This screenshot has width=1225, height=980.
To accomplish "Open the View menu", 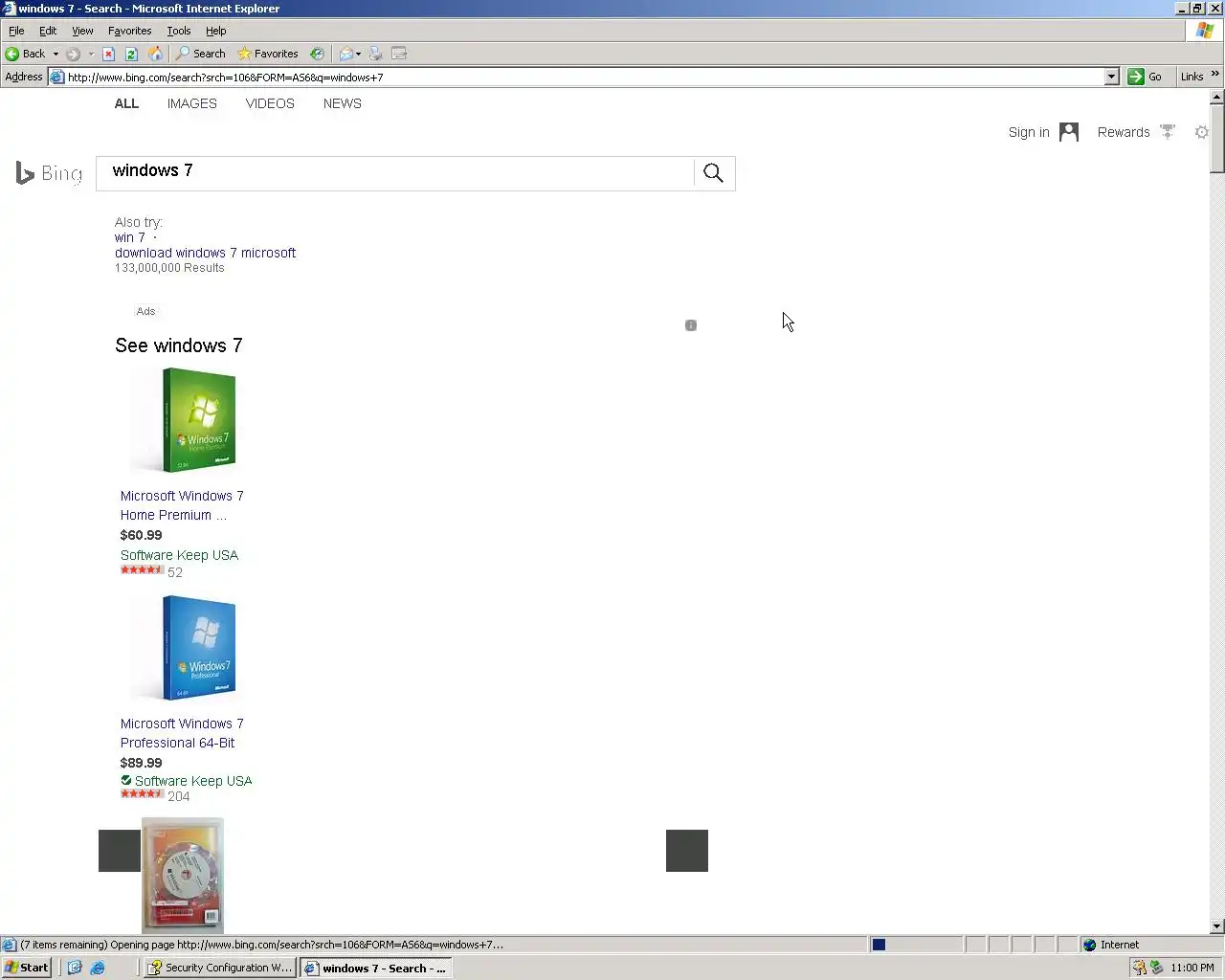I will tap(82, 31).
